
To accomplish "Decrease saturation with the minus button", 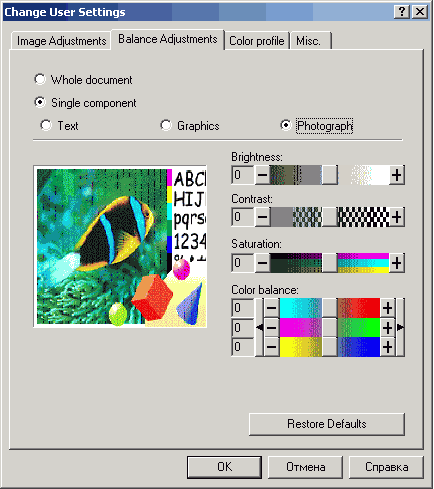I will click(x=262, y=263).
